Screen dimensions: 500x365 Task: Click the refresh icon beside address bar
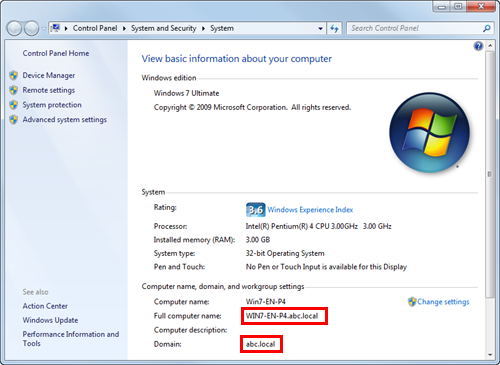point(334,28)
